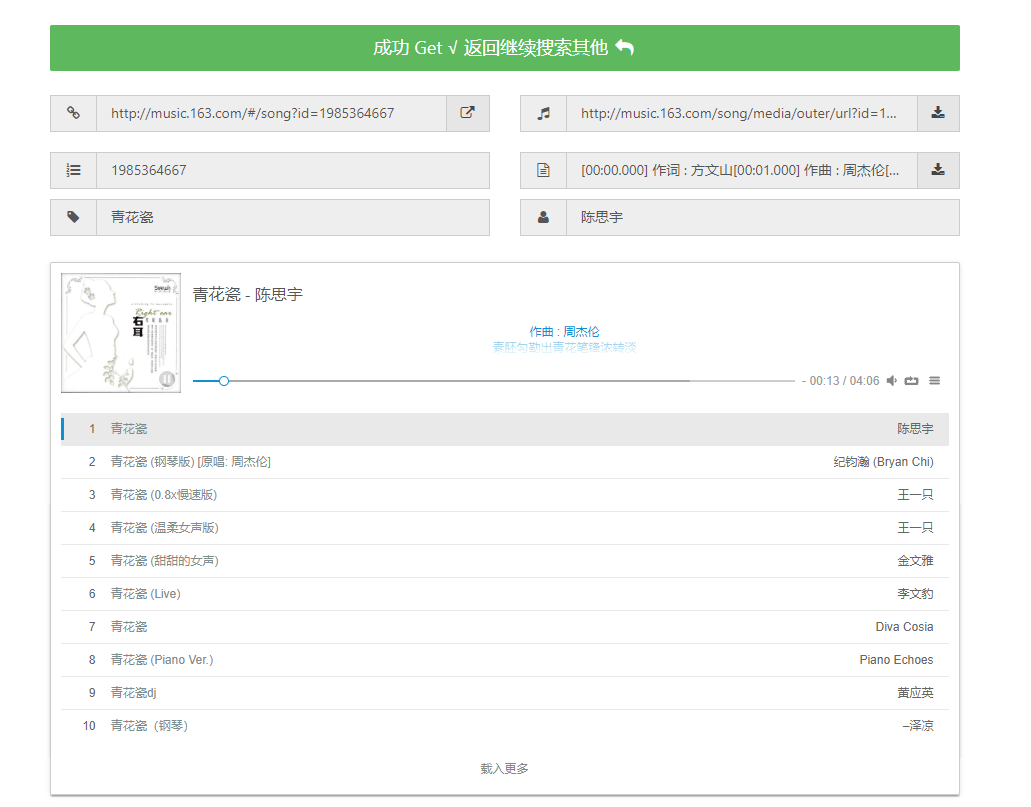Load more songs via 载入更多
The height and width of the screenshot is (807, 1031).
(x=504, y=768)
